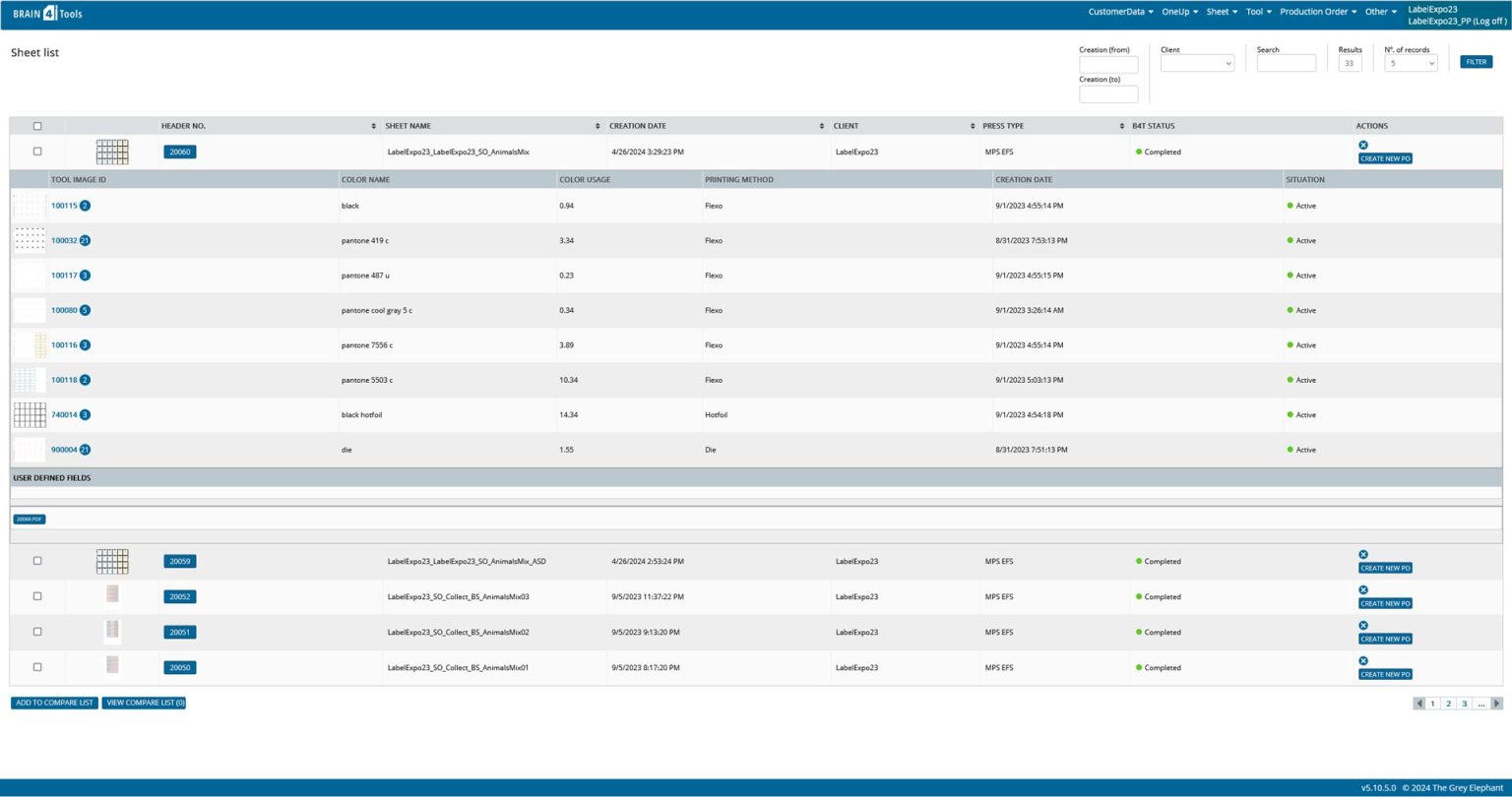The height and width of the screenshot is (797, 1512).
Task: Delete sheet 20051 with the X icon
Action: 1363,625
